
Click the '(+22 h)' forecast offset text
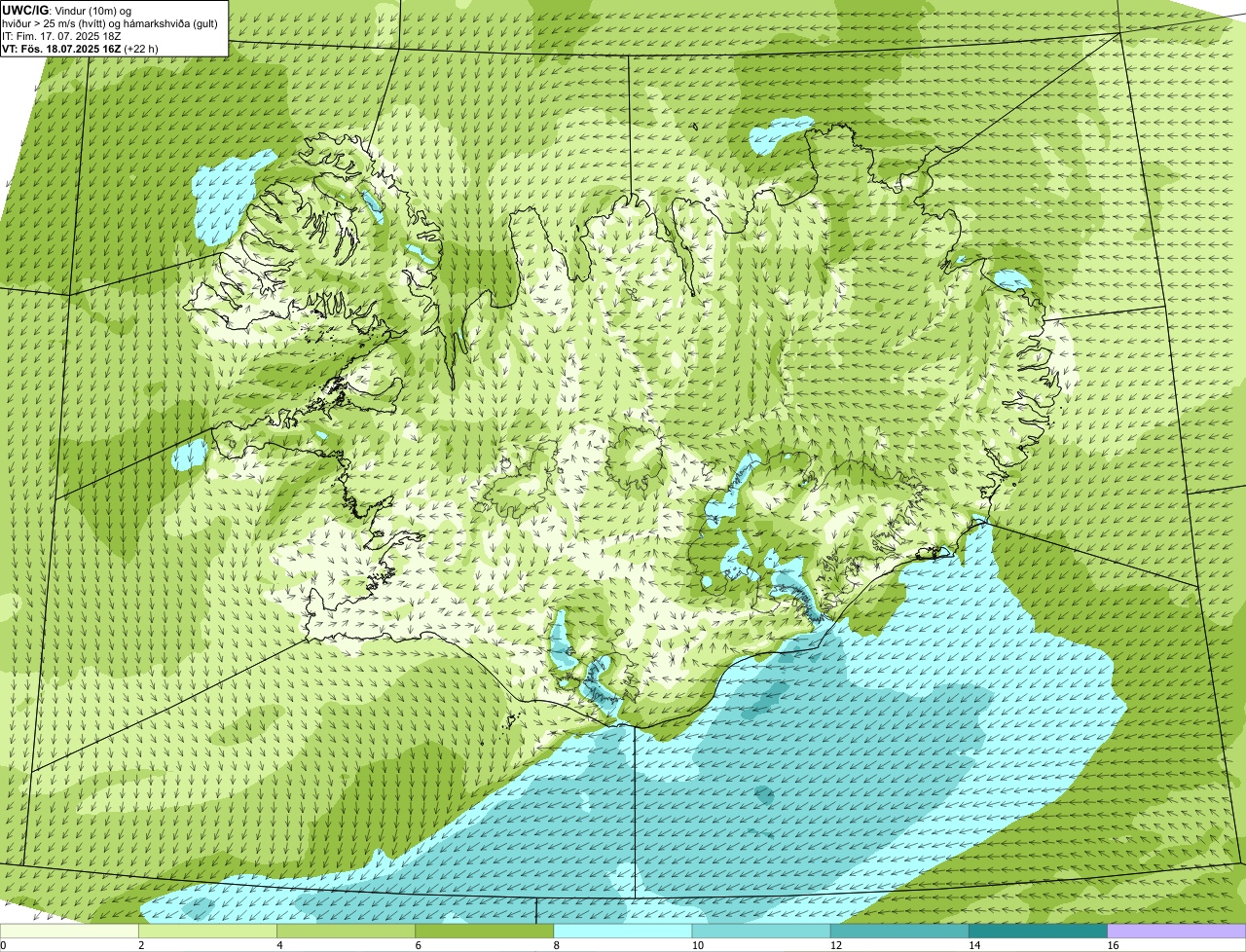(x=141, y=48)
